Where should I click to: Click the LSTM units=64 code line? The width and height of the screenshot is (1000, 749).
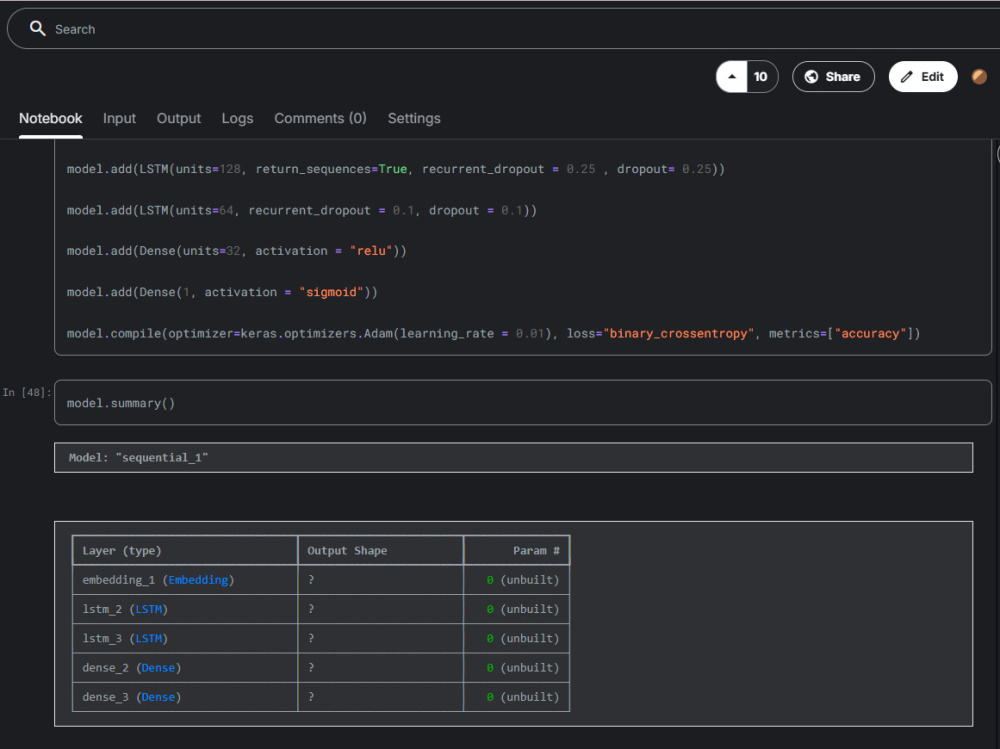tap(302, 211)
